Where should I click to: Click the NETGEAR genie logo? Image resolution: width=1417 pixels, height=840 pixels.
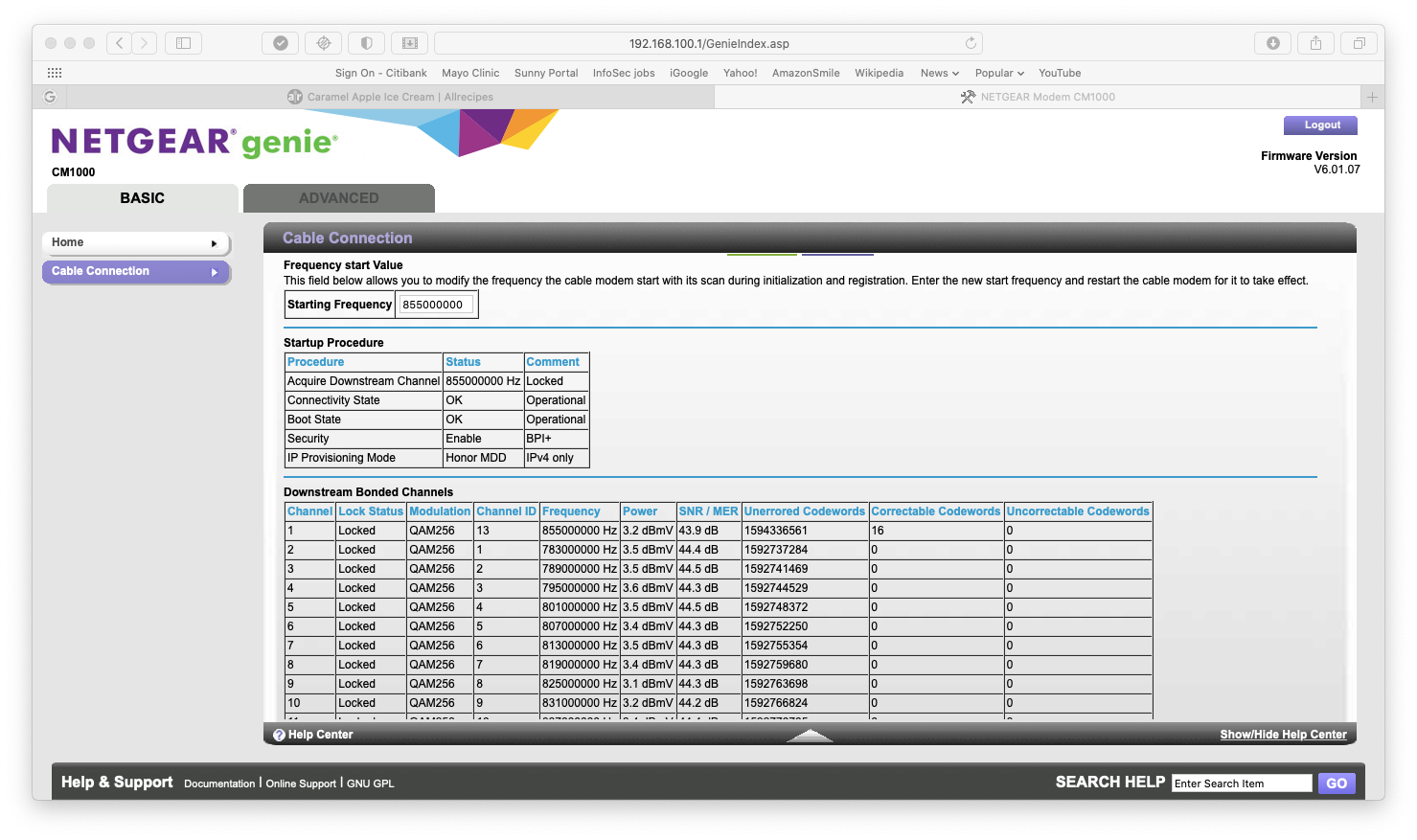coord(192,140)
